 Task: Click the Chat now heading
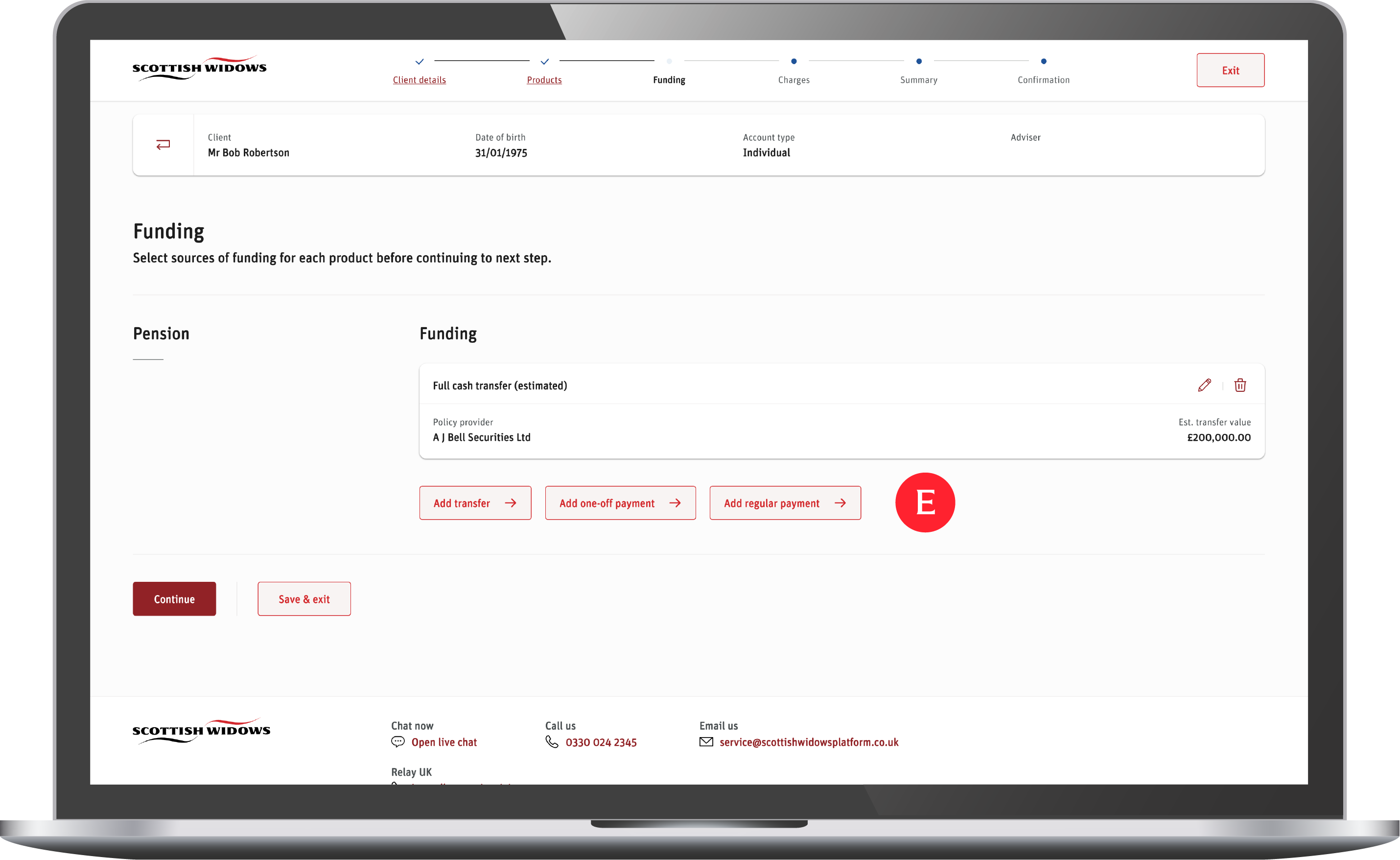click(412, 726)
